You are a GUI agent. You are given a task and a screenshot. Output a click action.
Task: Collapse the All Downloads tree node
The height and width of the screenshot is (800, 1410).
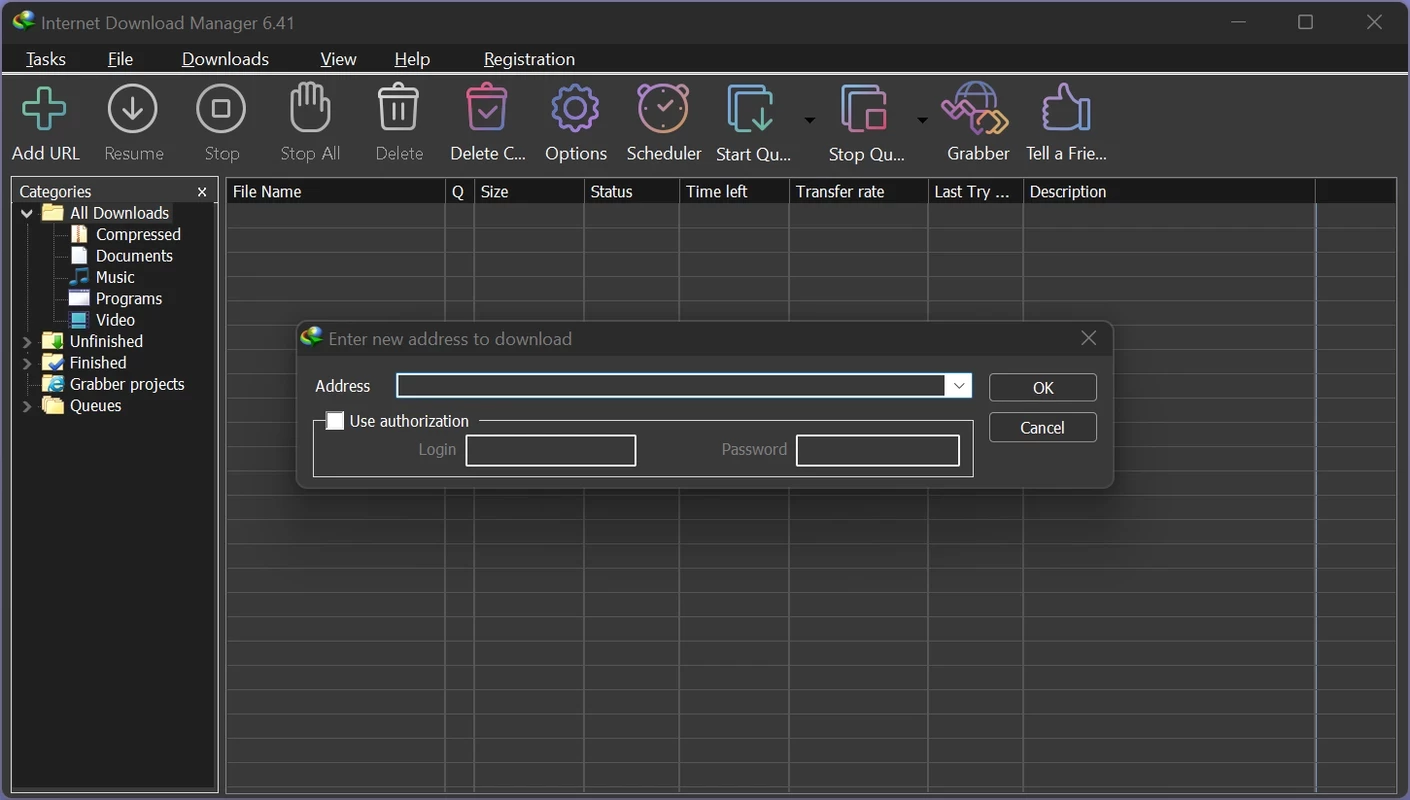[x=27, y=213]
